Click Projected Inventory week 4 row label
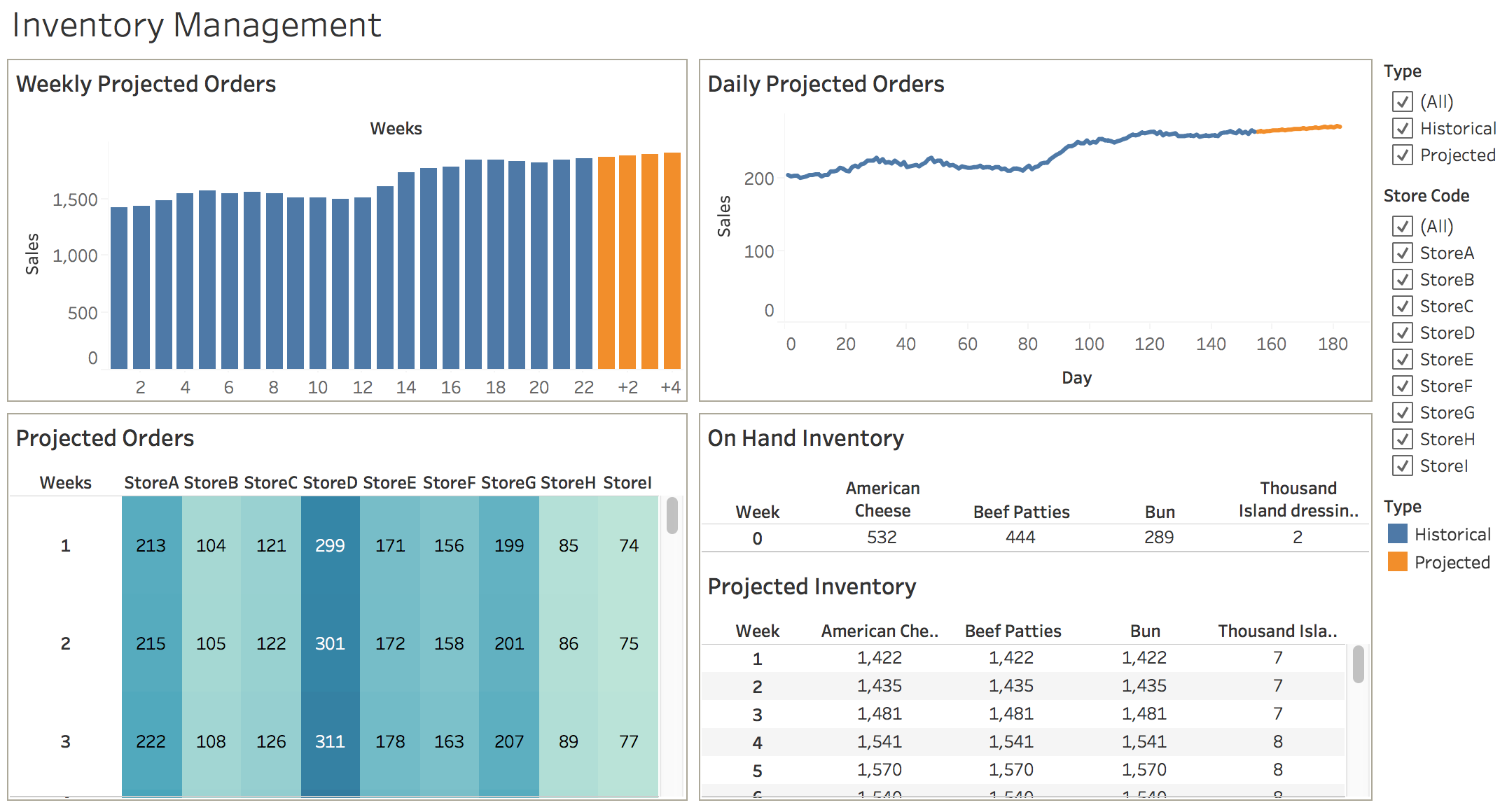This screenshot has width=1507, height=812. pos(757,742)
